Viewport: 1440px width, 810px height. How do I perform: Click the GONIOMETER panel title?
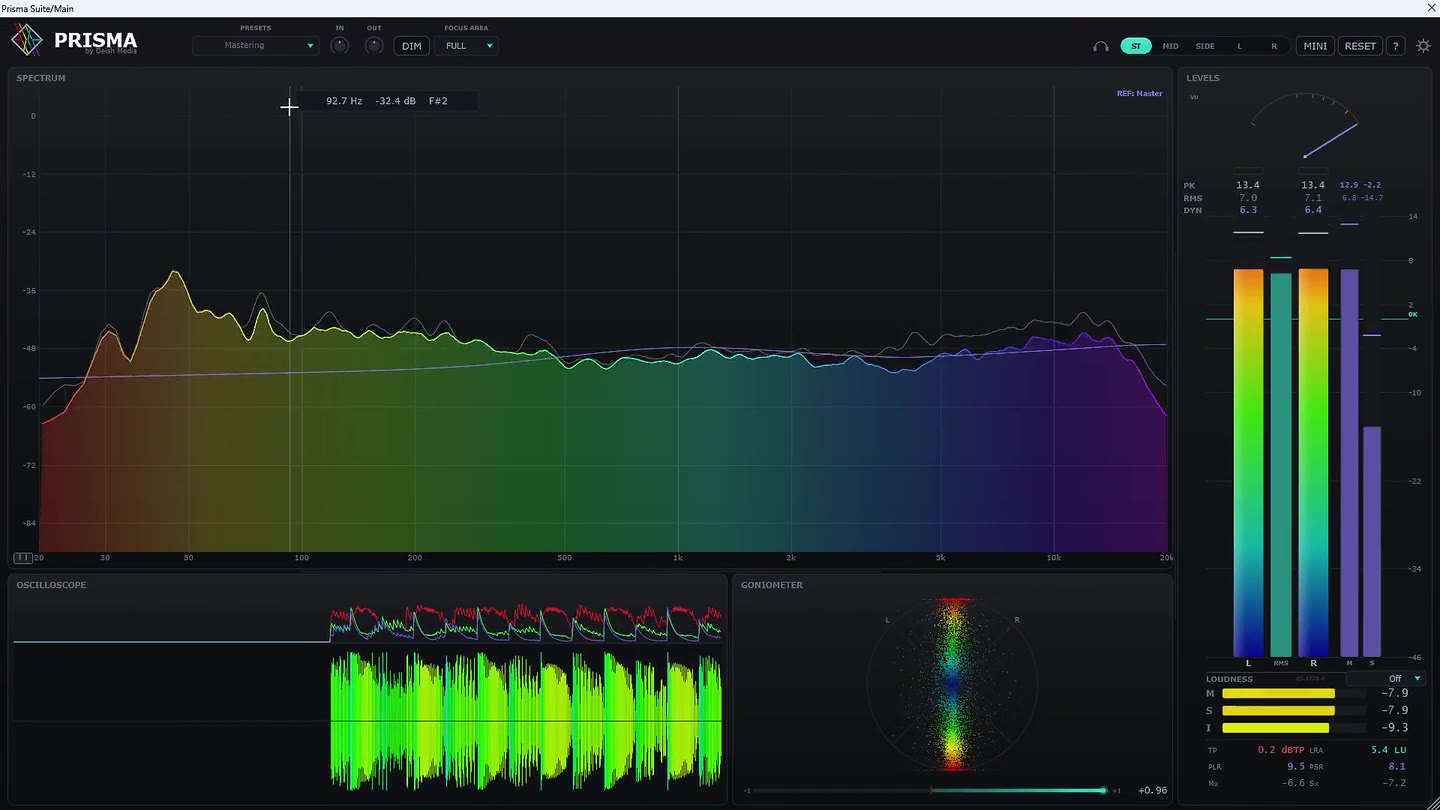pyautogui.click(x=772, y=585)
